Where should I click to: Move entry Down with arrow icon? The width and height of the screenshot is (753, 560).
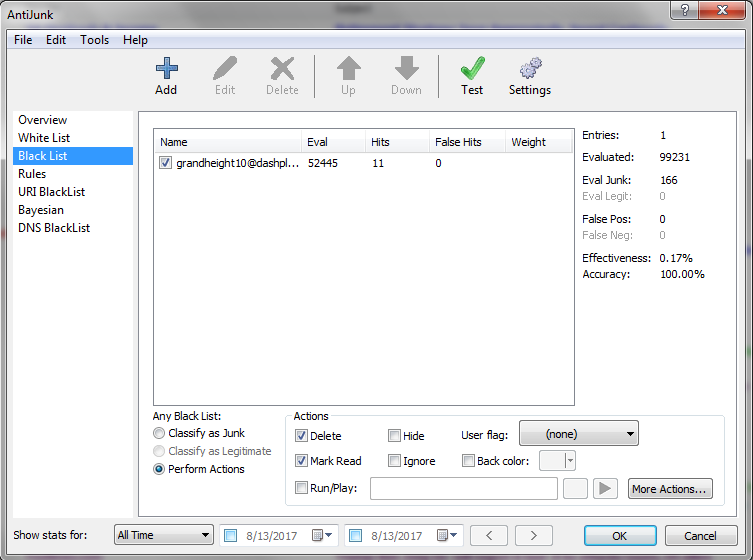point(407,68)
